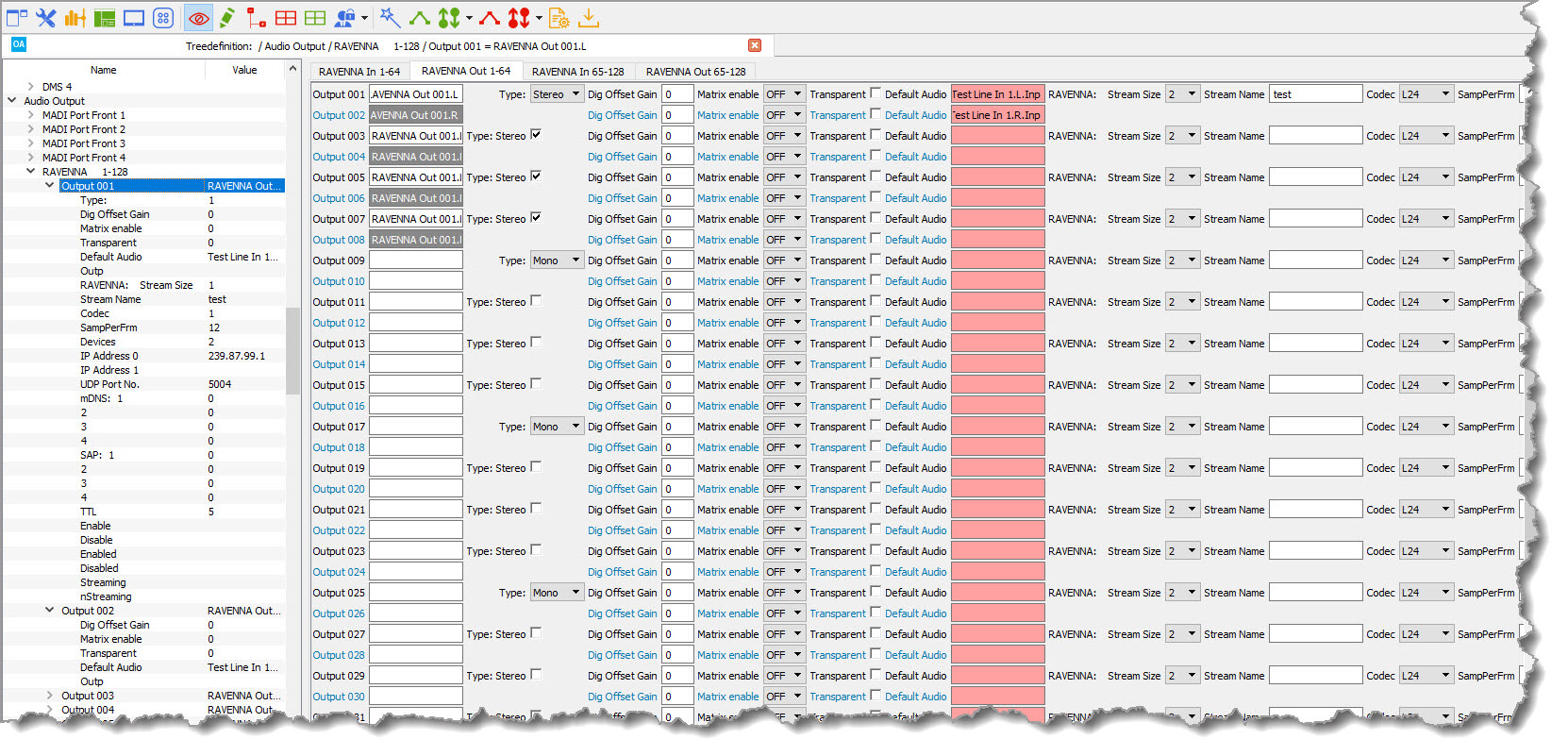Click the orange download arrow icon

click(588, 18)
